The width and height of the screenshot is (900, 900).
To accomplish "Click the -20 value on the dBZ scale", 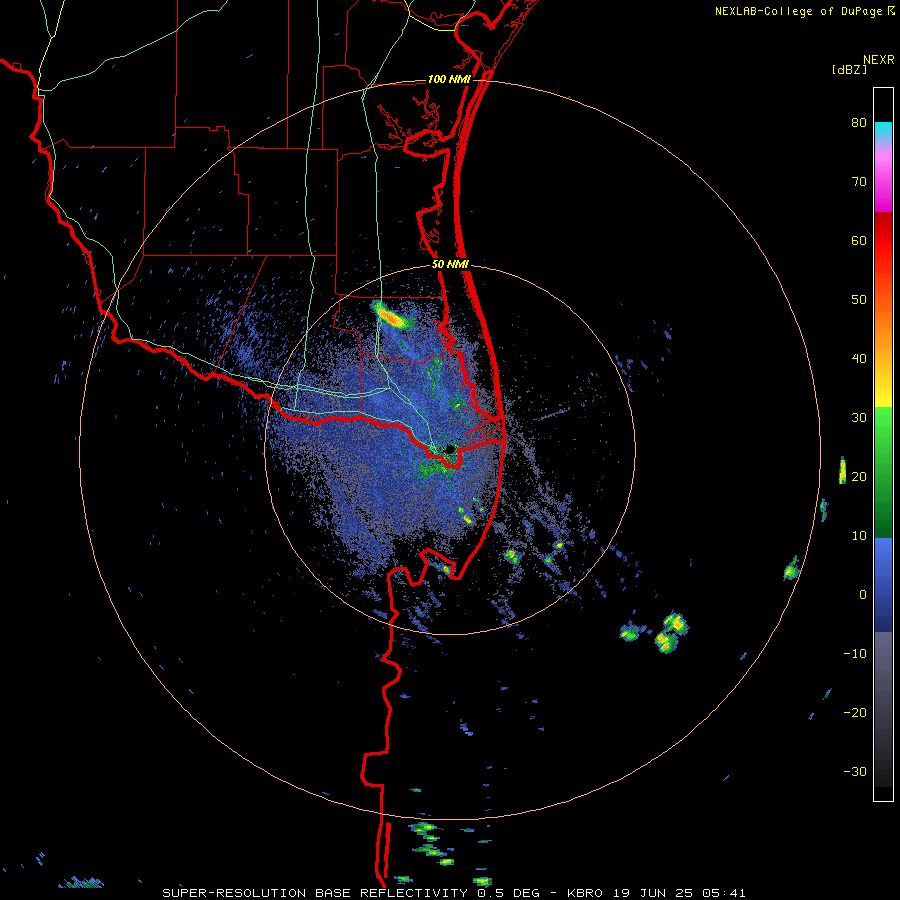I will [x=855, y=713].
